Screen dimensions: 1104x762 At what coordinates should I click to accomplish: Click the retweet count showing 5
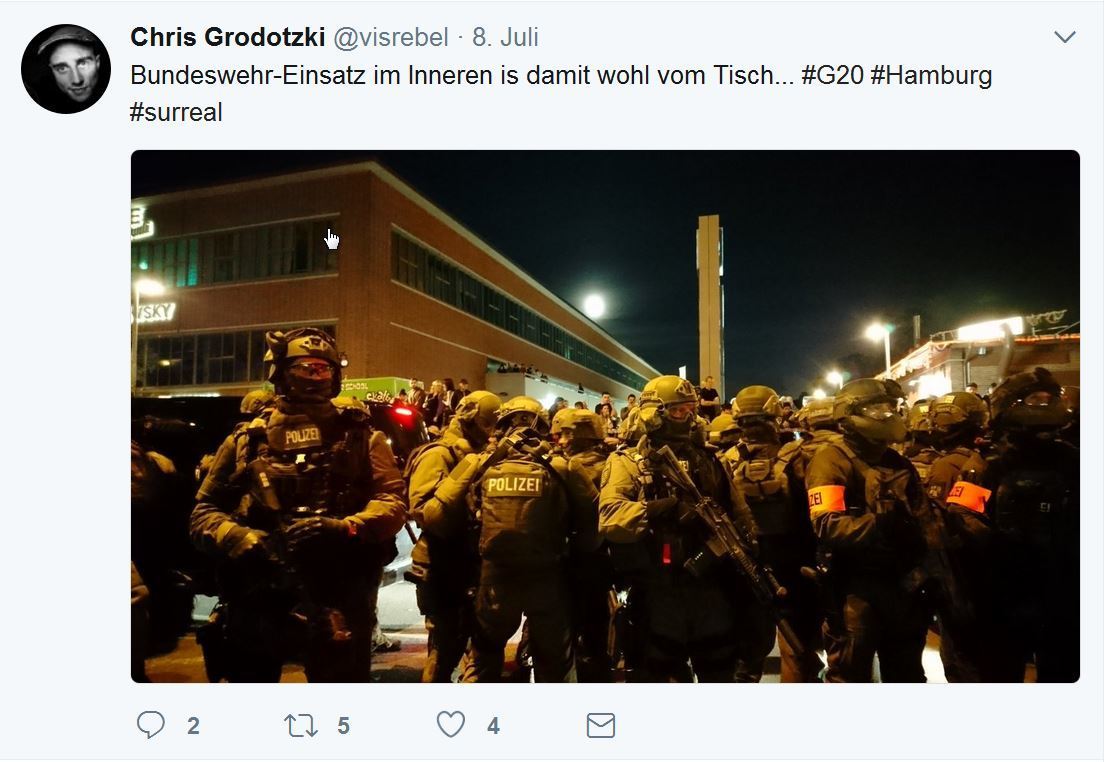pos(344,725)
